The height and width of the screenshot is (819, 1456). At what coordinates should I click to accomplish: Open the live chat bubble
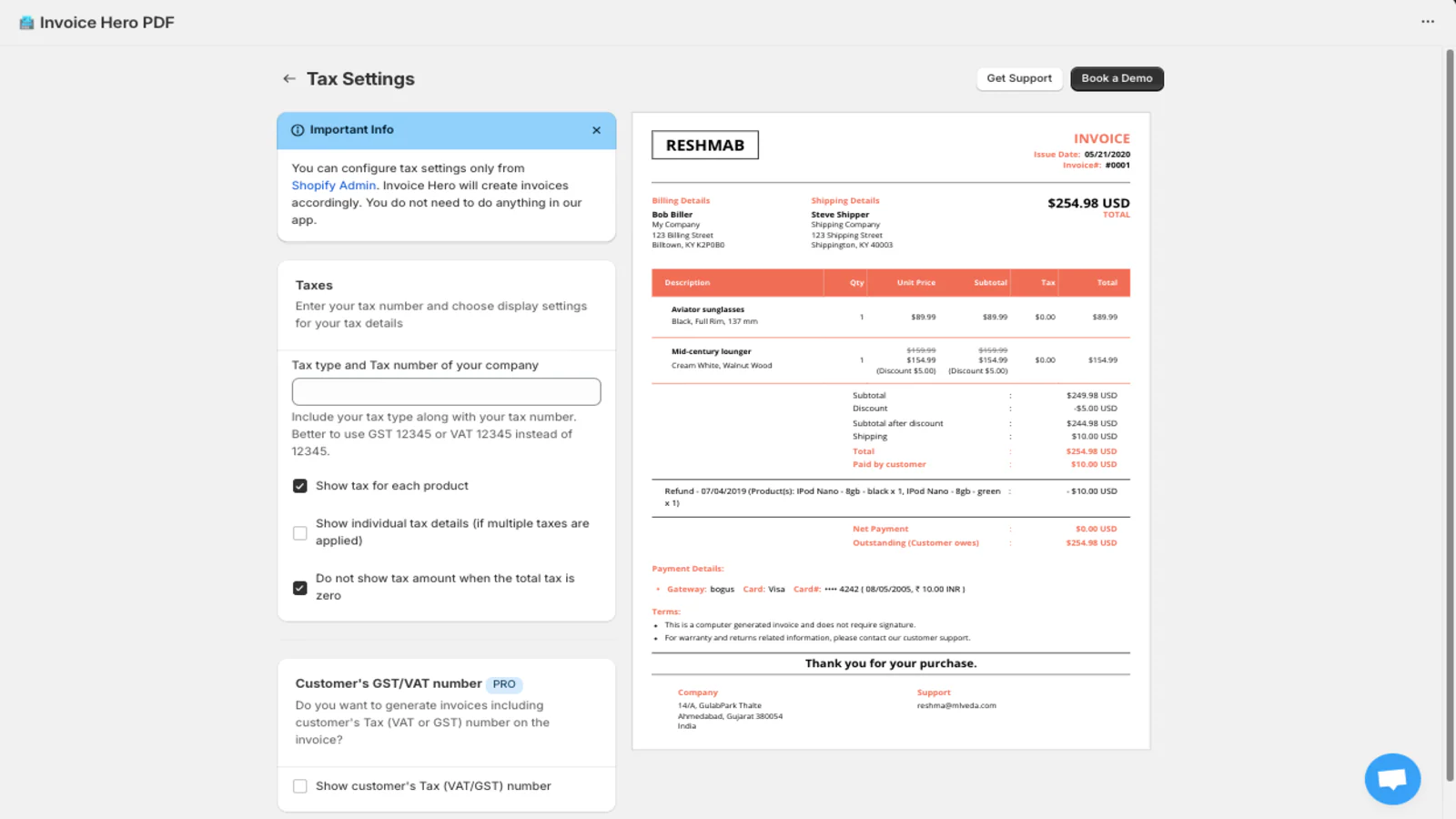[1391, 779]
